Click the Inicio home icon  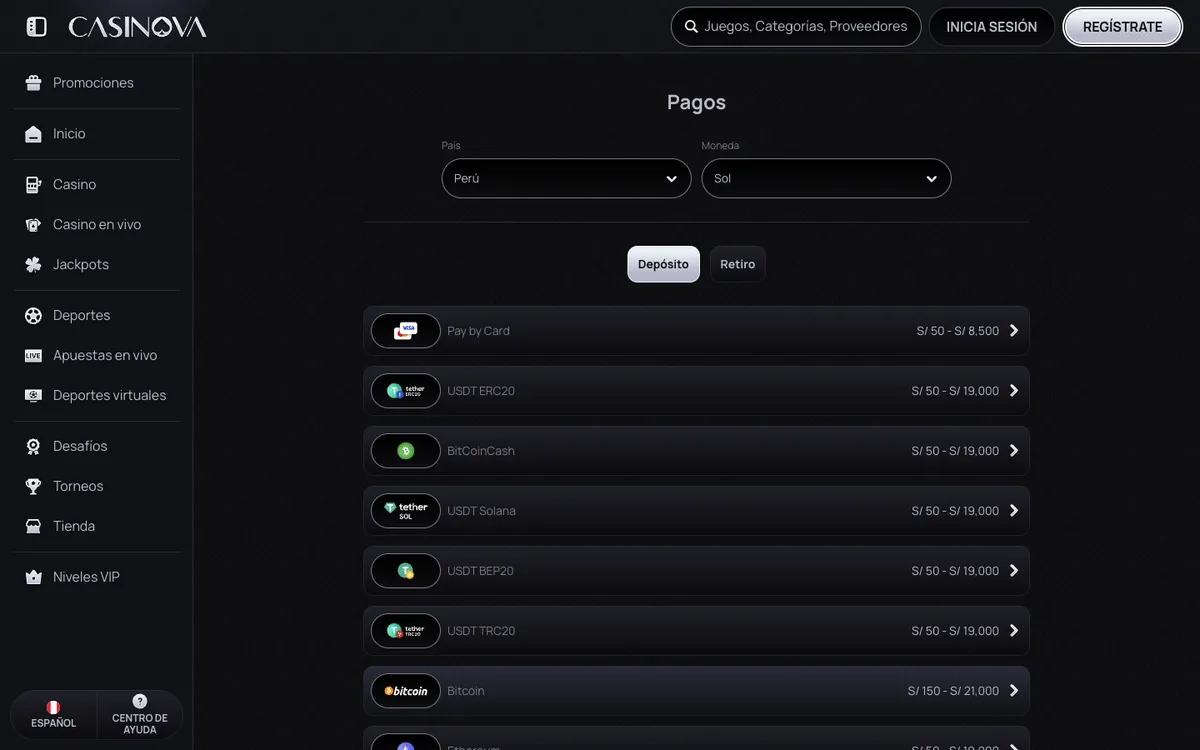pyautogui.click(x=33, y=134)
